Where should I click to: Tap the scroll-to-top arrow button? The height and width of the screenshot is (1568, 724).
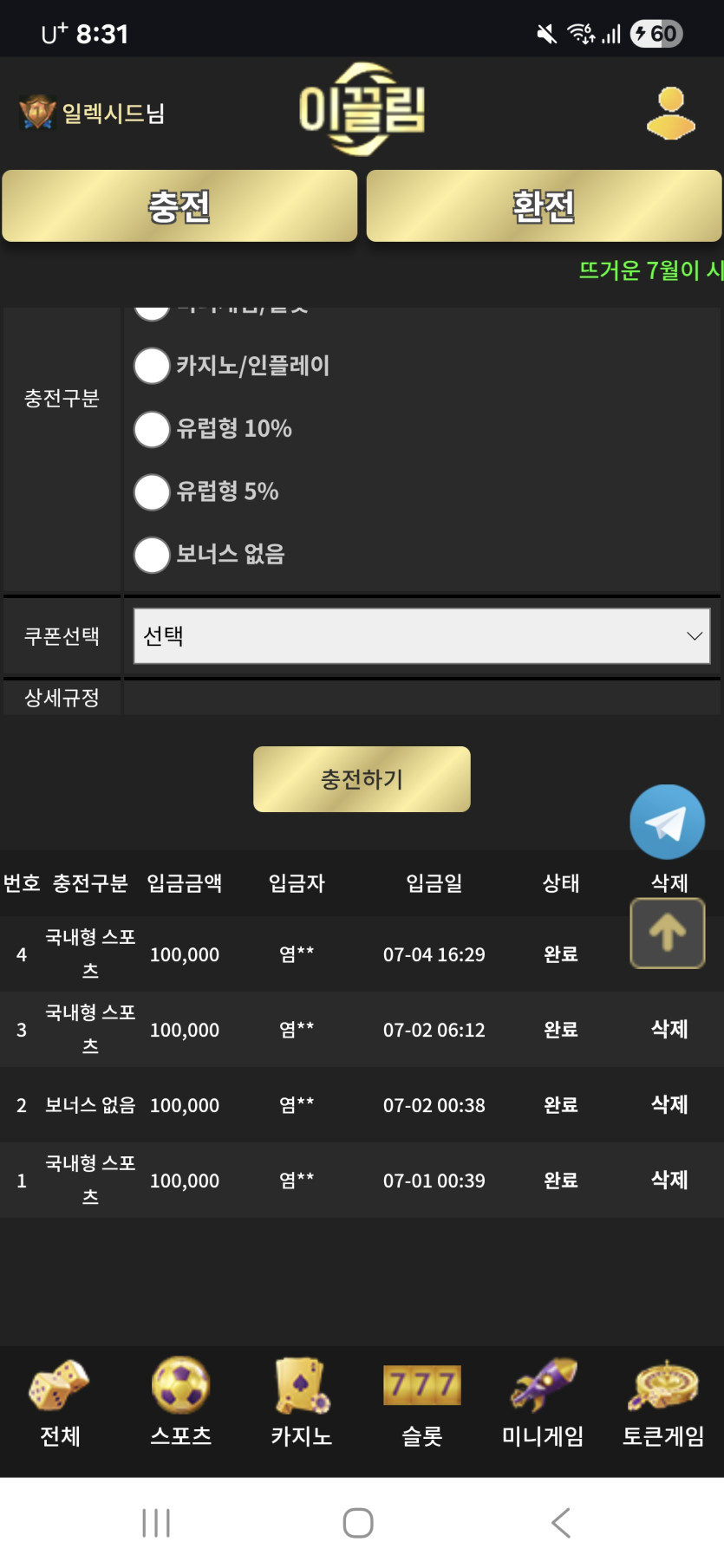[667, 933]
